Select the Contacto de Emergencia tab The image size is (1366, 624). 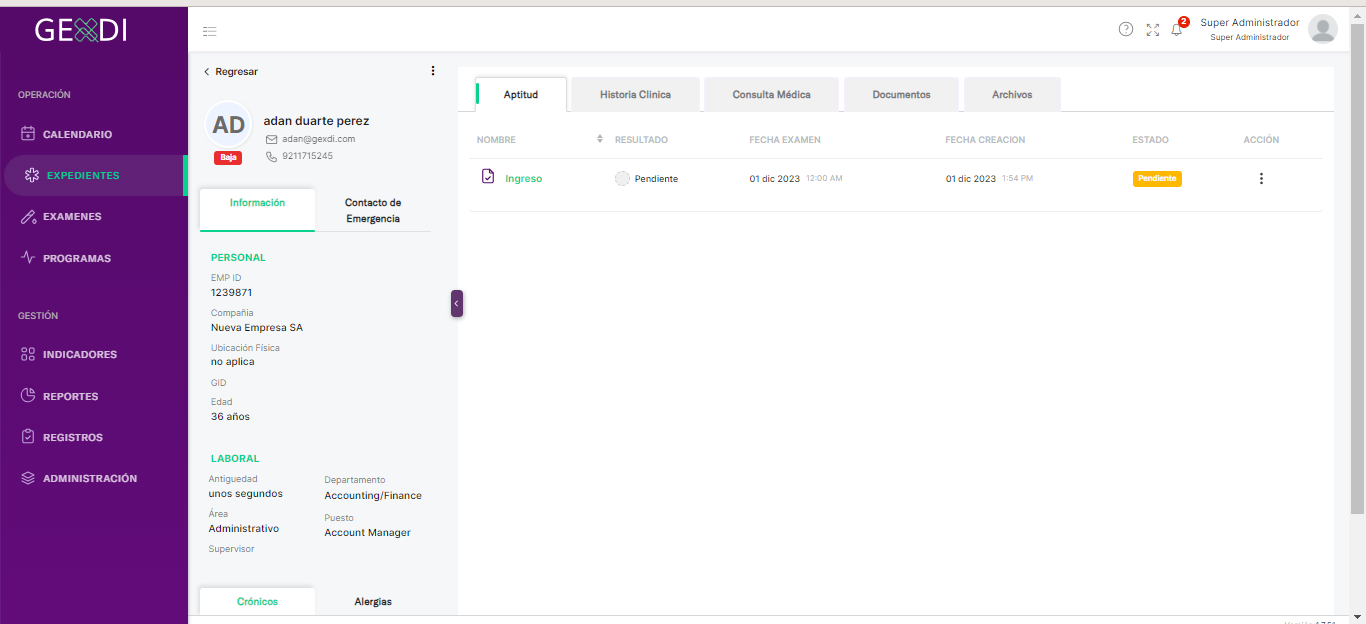(373, 210)
